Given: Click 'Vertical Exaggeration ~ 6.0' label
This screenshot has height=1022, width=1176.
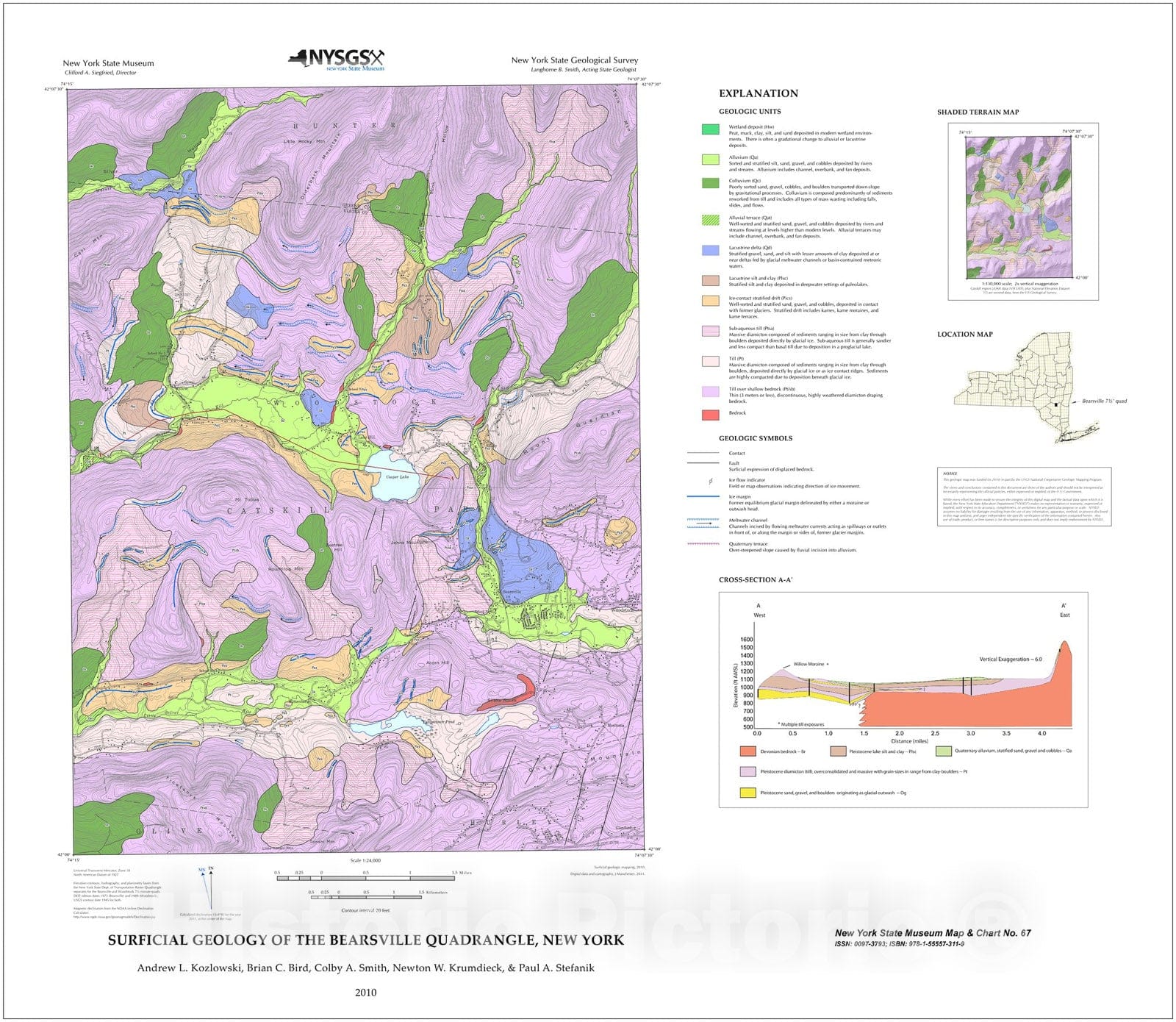Looking at the screenshot, I should point(1011,660).
